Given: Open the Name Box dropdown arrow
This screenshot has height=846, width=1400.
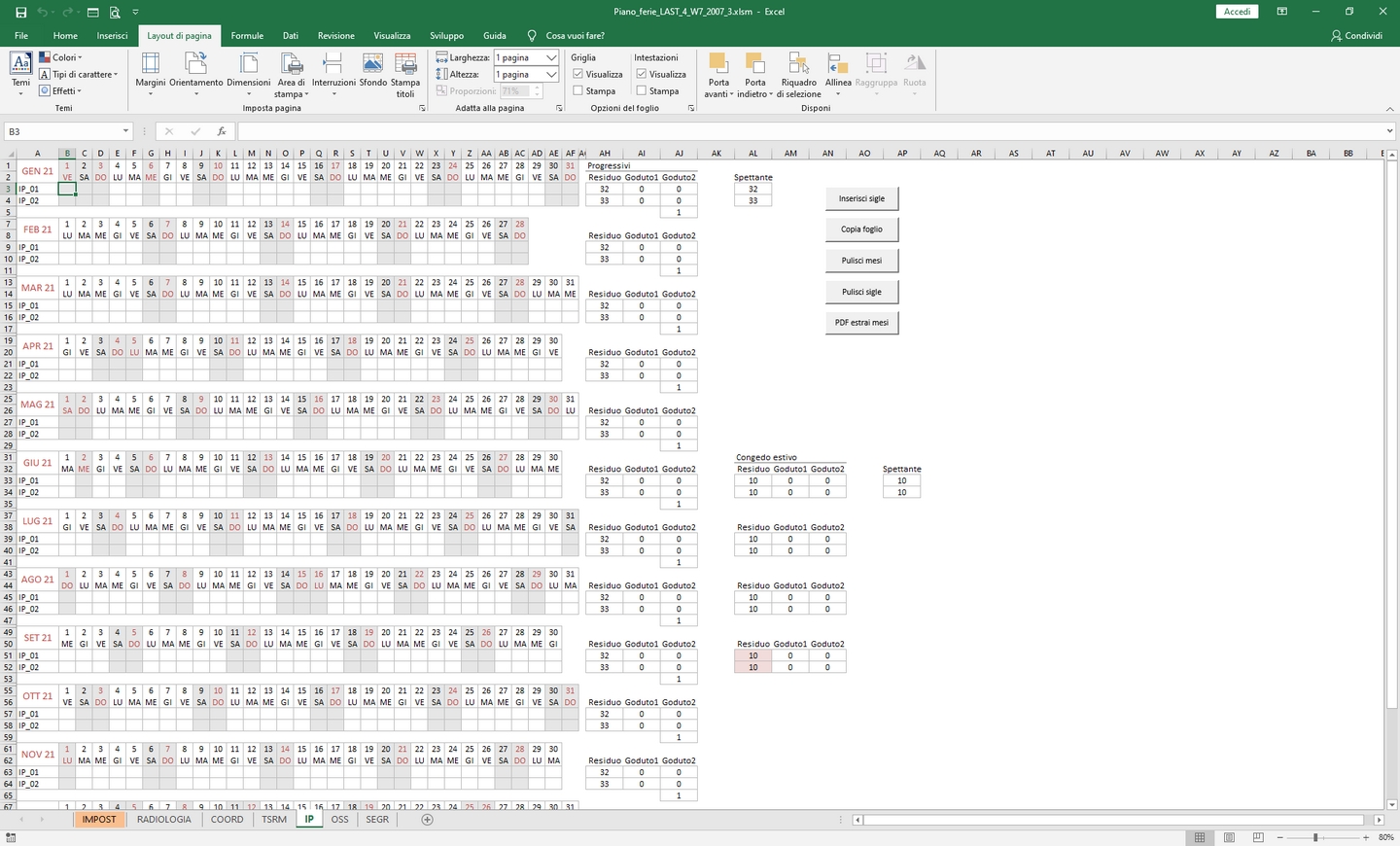Looking at the screenshot, I should point(125,131).
